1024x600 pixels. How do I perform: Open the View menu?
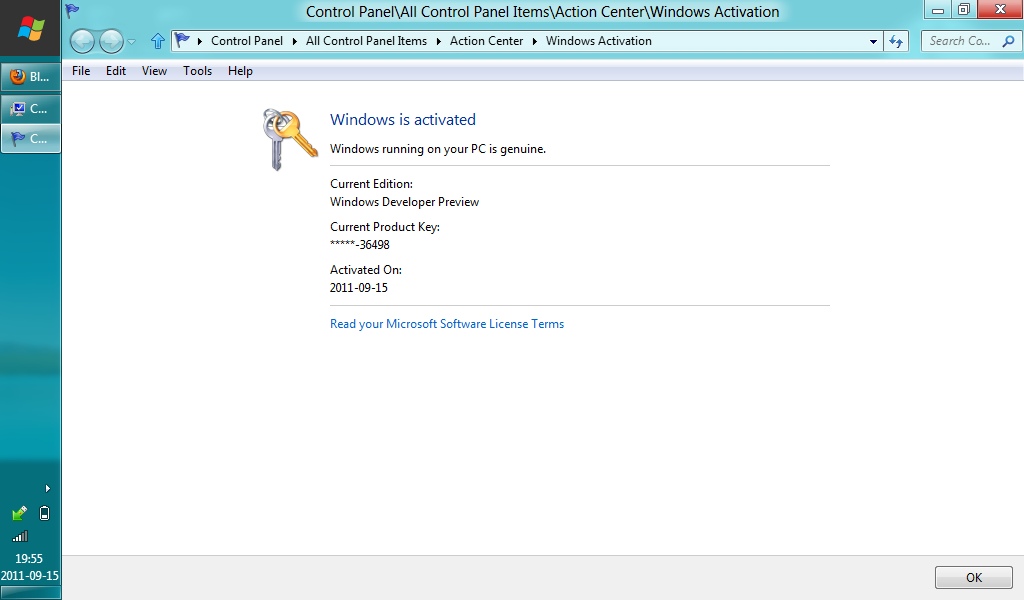(154, 71)
